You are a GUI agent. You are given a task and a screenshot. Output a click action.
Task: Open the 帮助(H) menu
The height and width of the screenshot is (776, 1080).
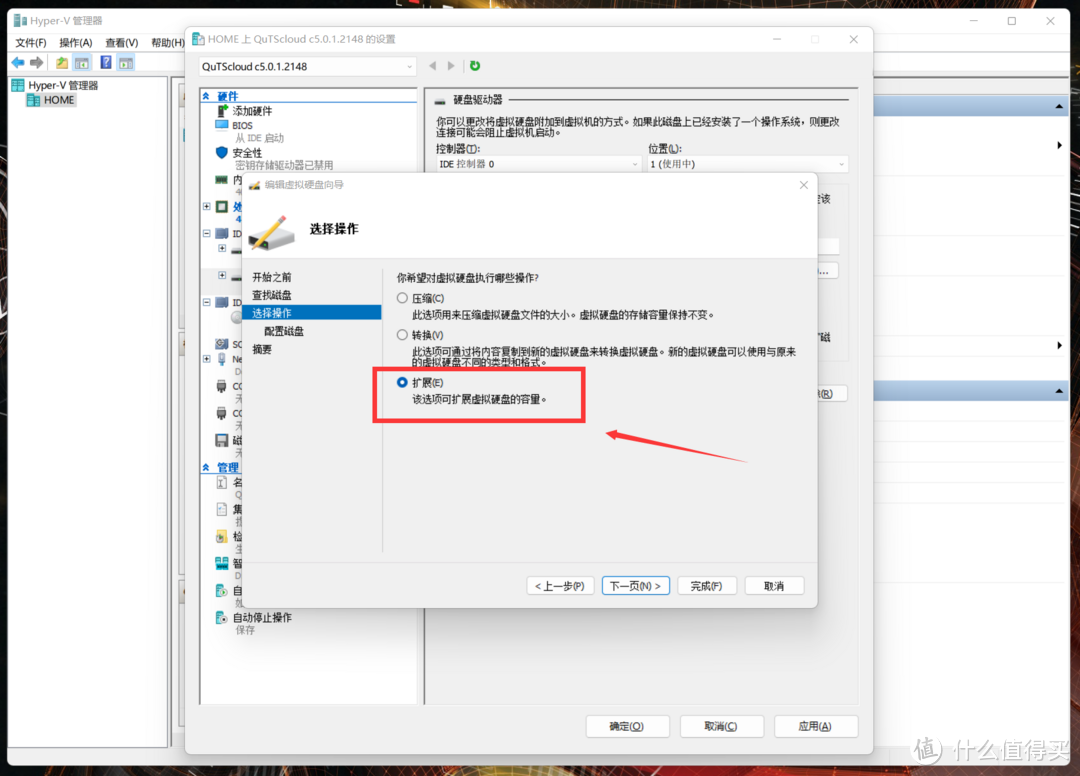168,43
